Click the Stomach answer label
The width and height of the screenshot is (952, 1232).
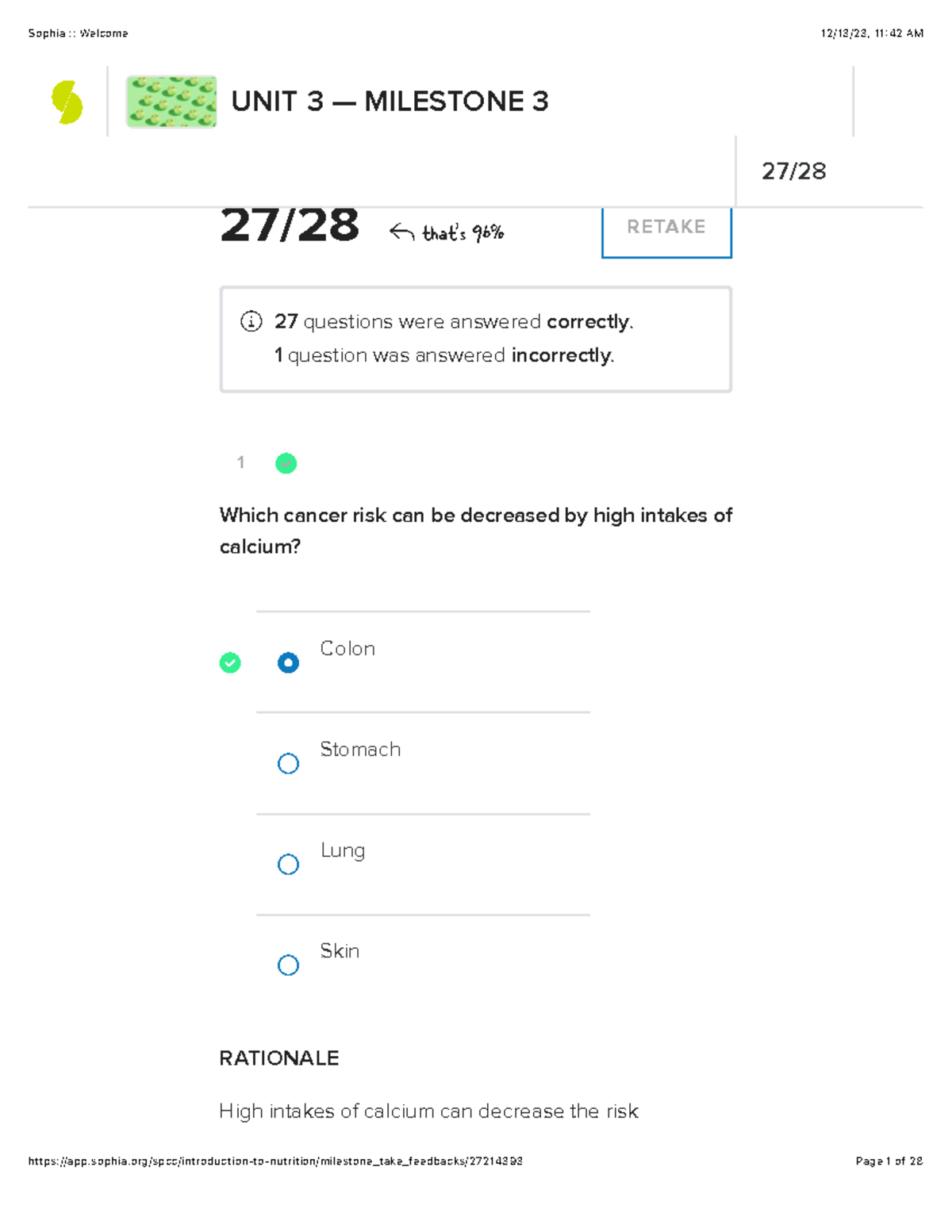coord(360,749)
